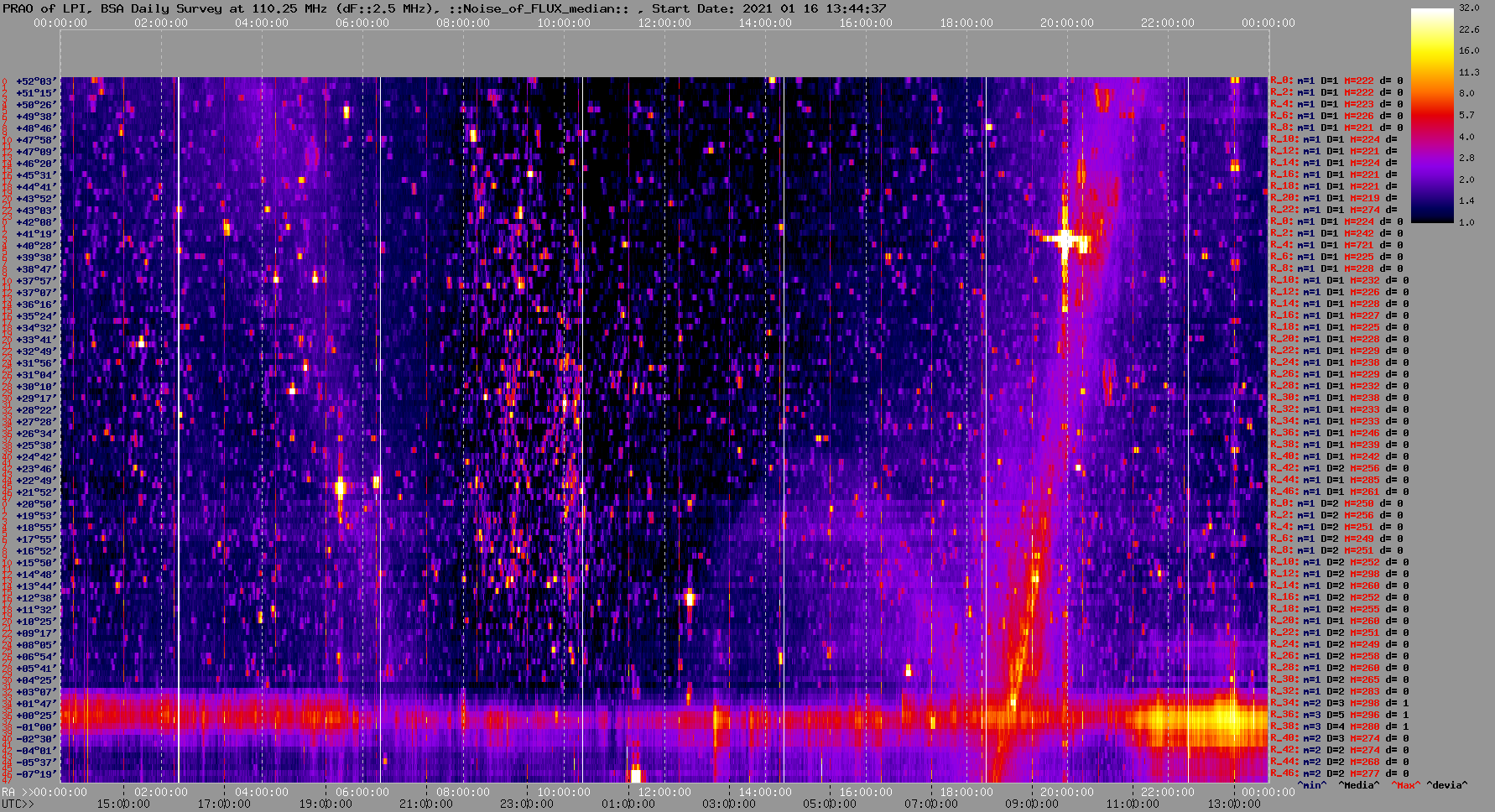Click the +46°20' declination label
Screen dimensions: 1495x812
point(35,164)
